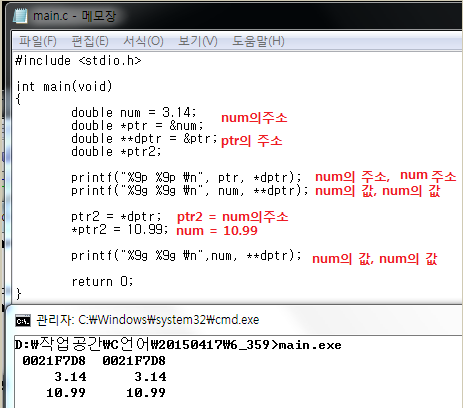Click second 0021F7D8 address in cmd output
The height and width of the screenshot is (409, 463).
click(x=134, y=361)
